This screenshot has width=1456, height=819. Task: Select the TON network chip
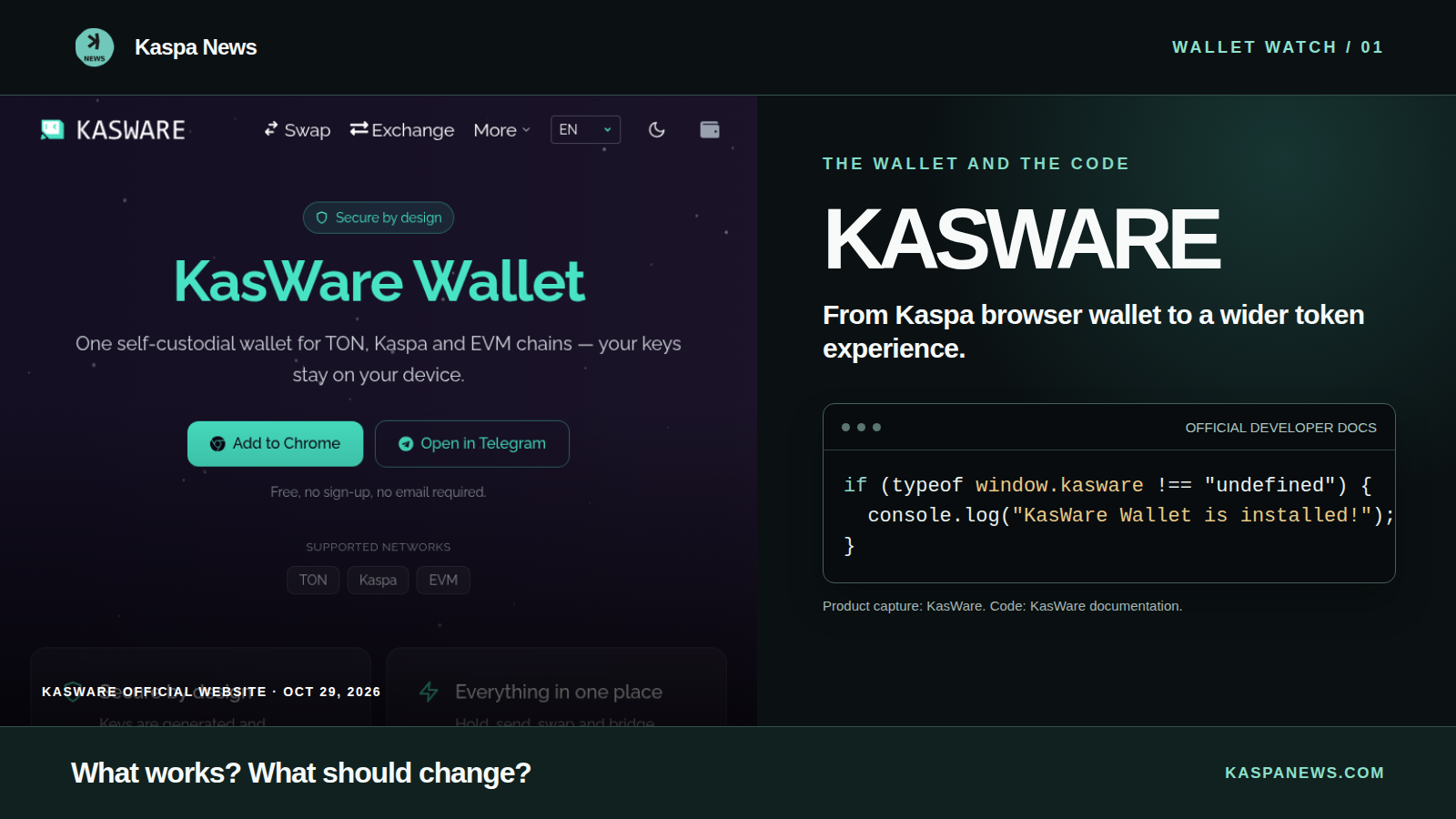pyautogui.click(x=313, y=580)
